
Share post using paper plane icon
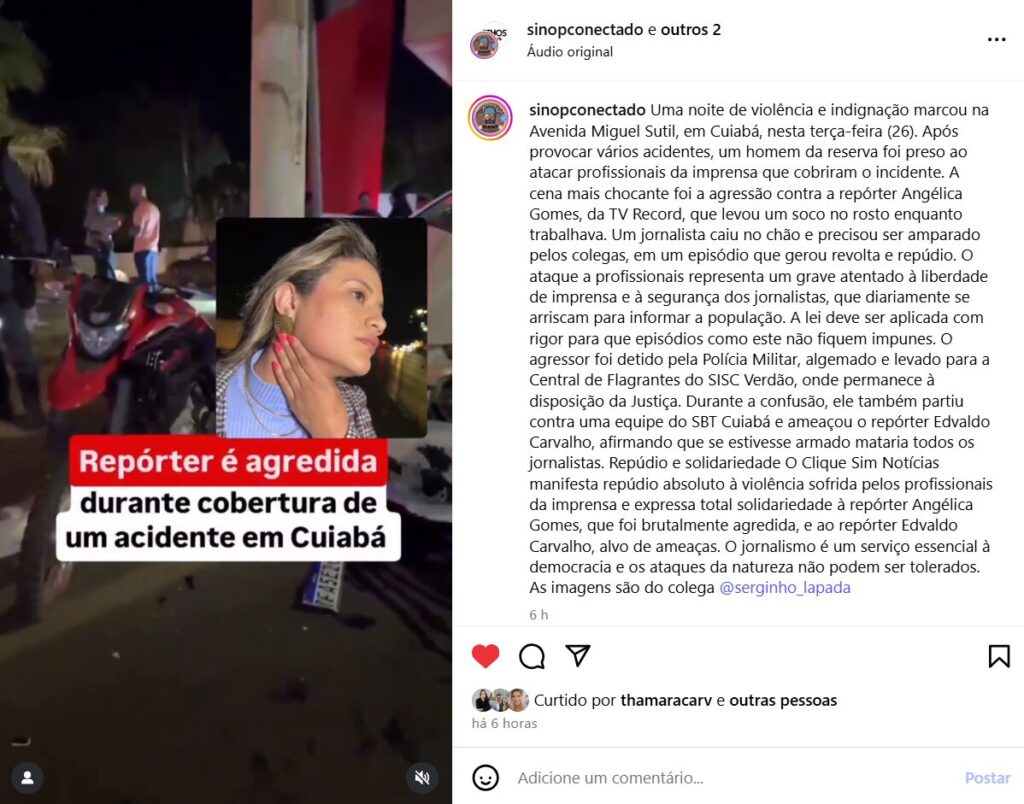pos(578,655)
